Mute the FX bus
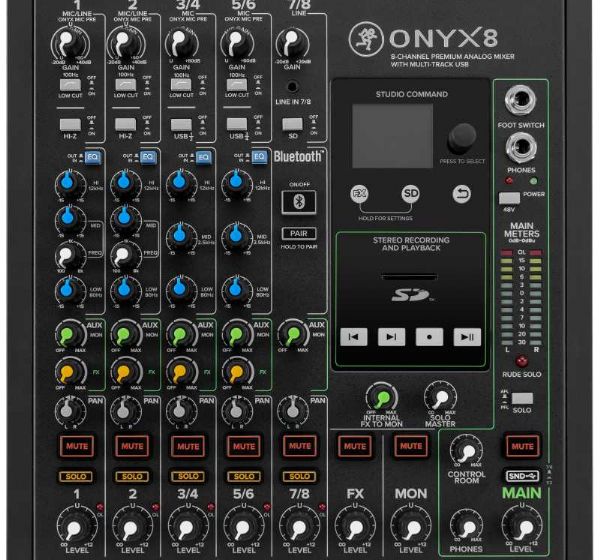Screen dimensions: 600x560 point(355,446)
